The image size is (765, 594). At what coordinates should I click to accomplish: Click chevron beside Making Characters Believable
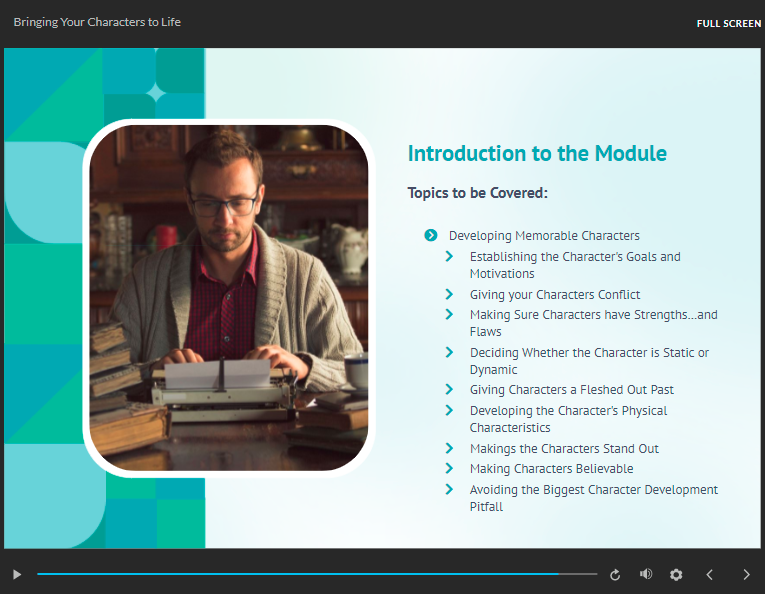[449, 469]
